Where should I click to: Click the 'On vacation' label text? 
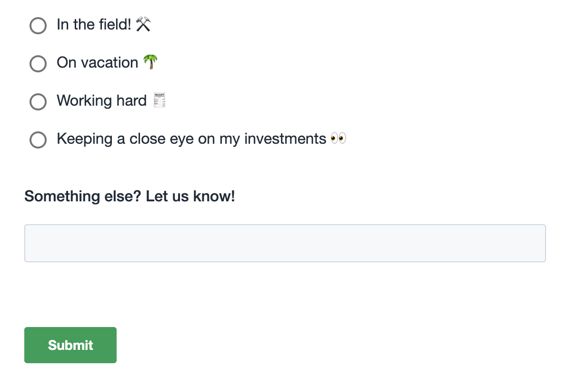click(98, 63)
